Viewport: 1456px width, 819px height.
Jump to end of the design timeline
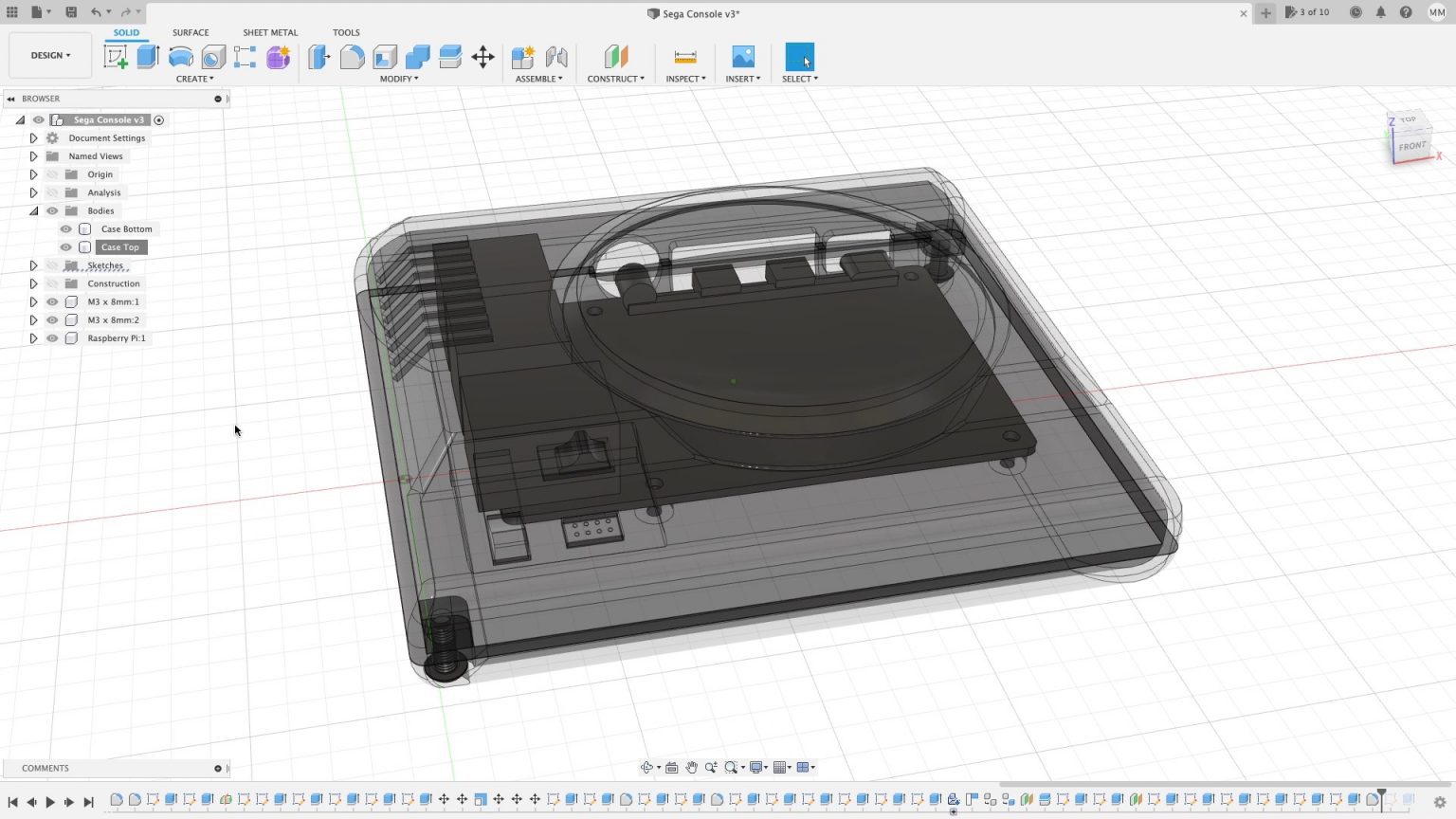pyautogui.click(x=88, y=801)
